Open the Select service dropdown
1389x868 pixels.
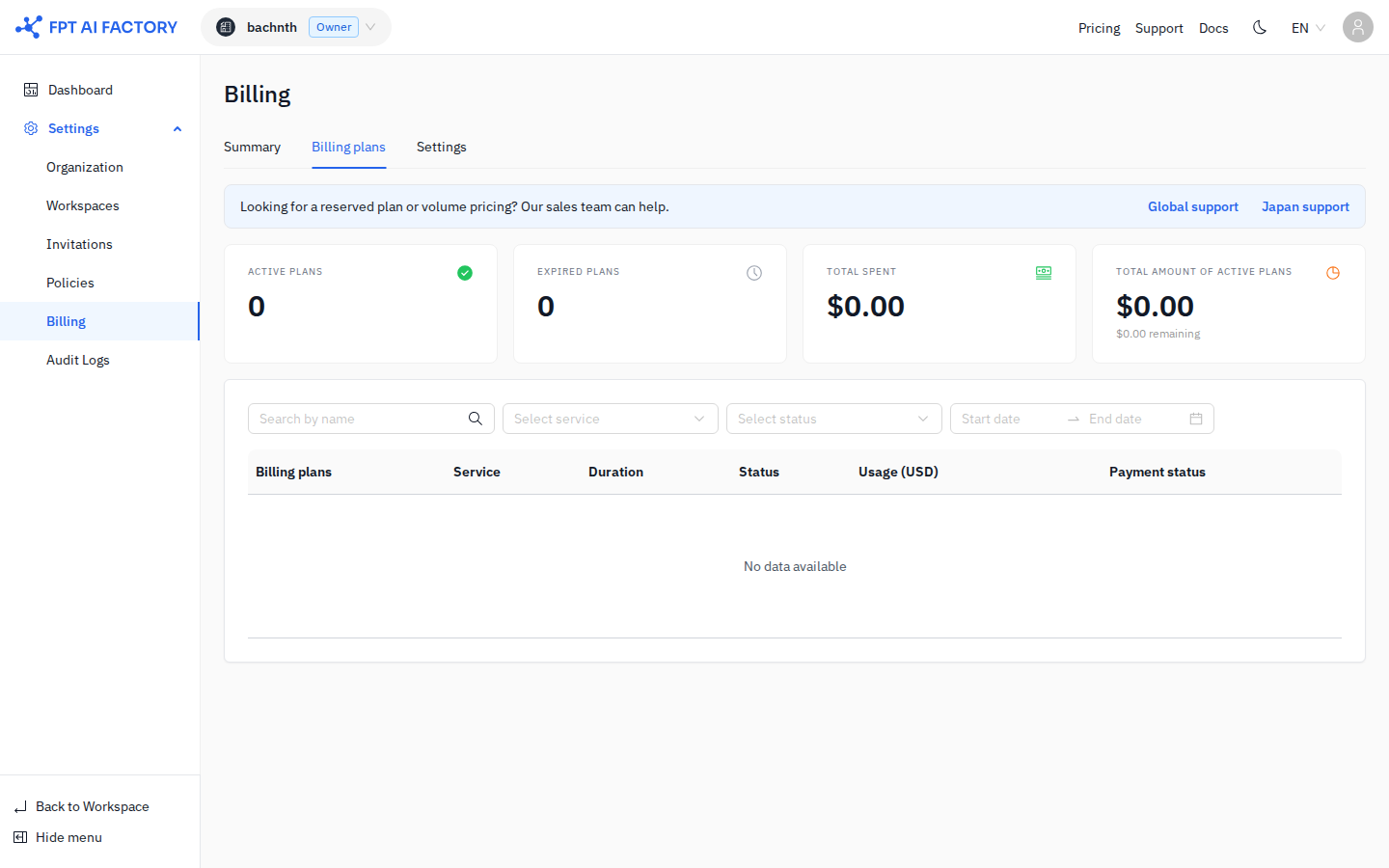611,419
